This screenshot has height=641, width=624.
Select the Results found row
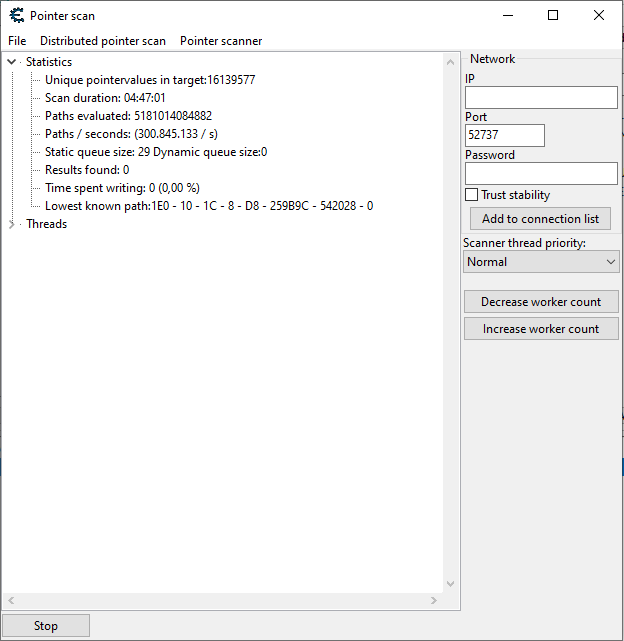[87, 170]
